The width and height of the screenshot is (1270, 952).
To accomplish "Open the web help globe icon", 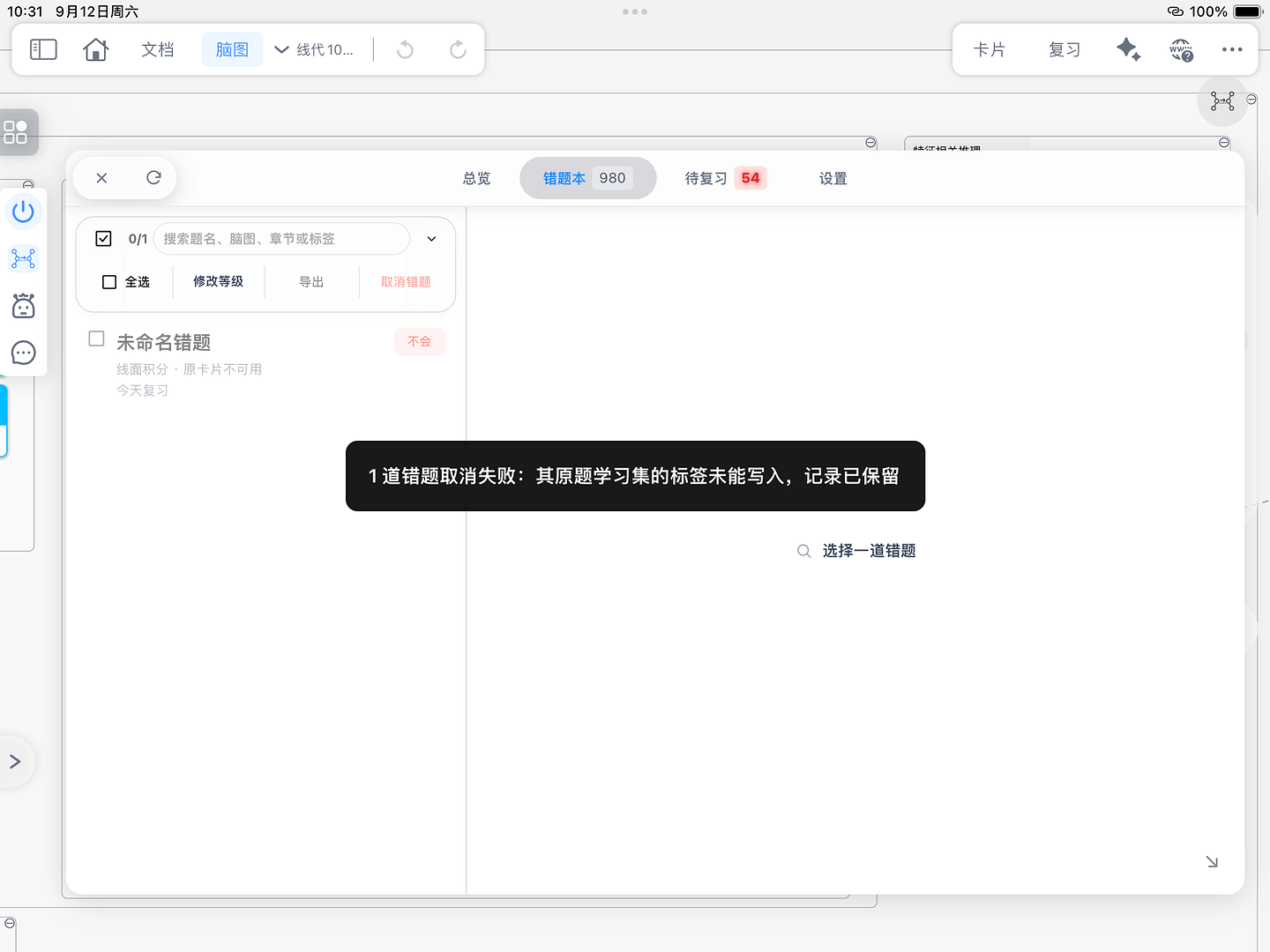I will [1181, 49].
